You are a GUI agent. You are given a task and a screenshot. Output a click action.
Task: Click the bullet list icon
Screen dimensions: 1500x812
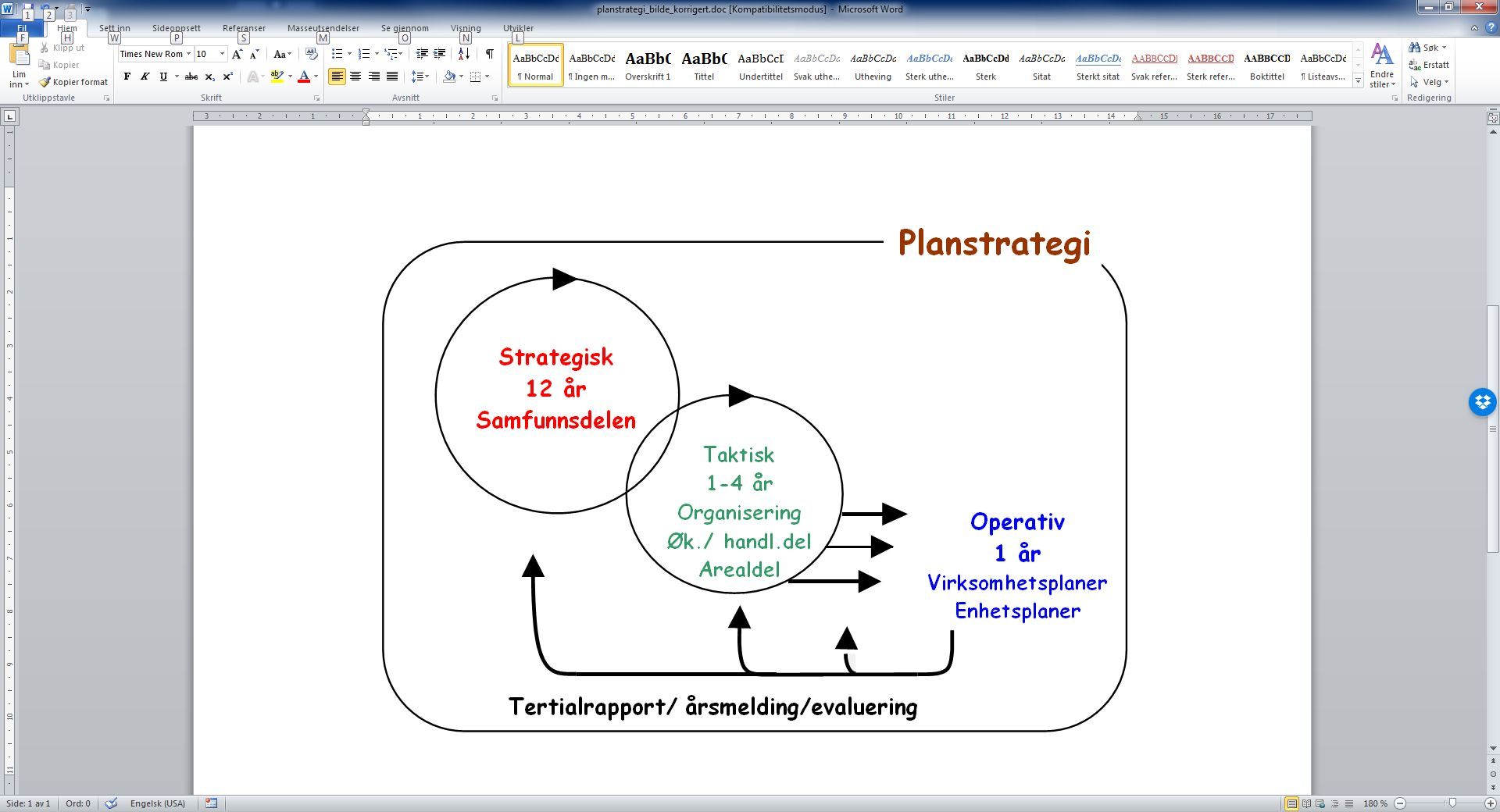pos(337,54)
